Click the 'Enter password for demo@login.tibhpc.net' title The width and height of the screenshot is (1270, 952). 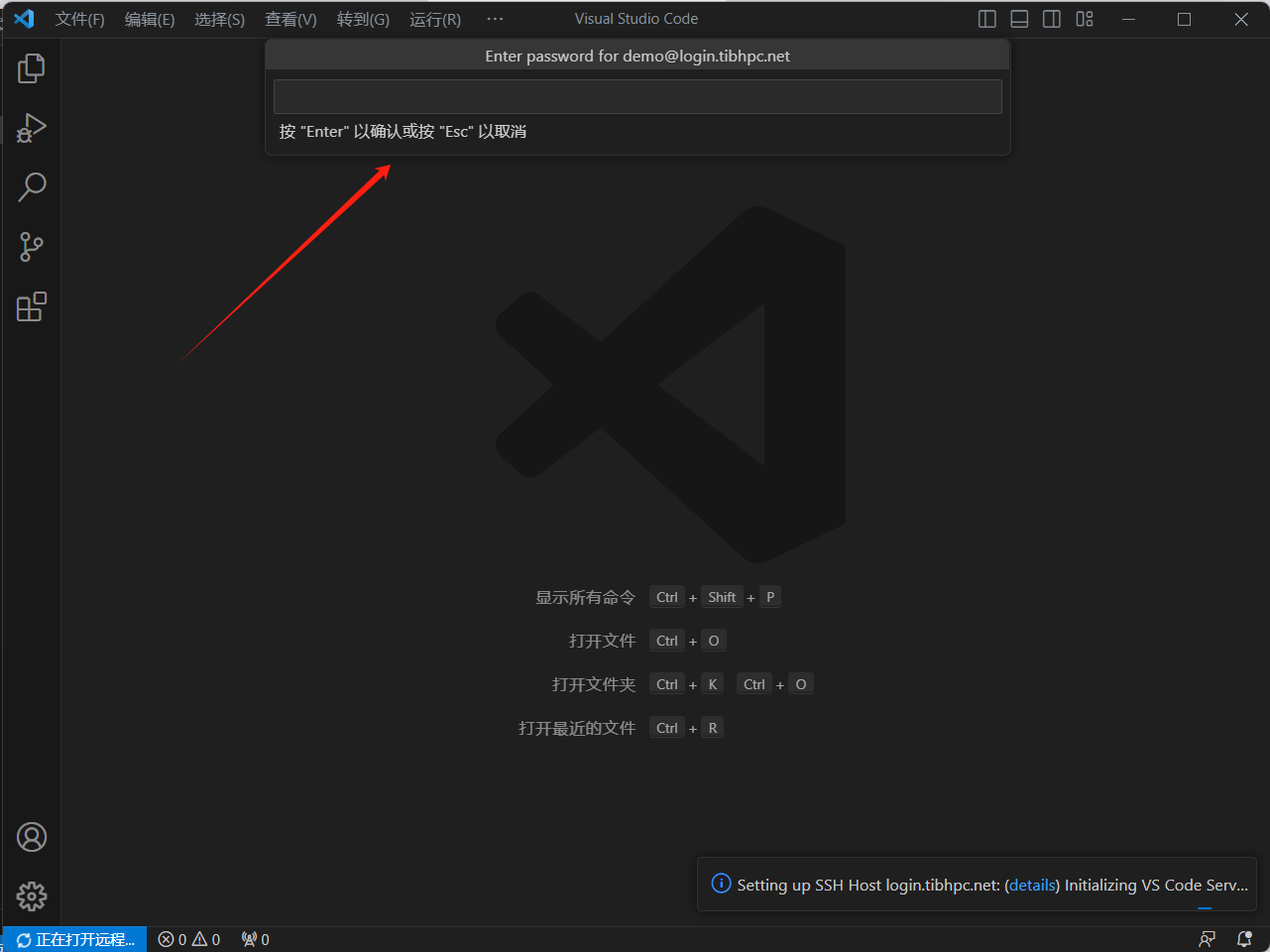[x=637, y=56]
